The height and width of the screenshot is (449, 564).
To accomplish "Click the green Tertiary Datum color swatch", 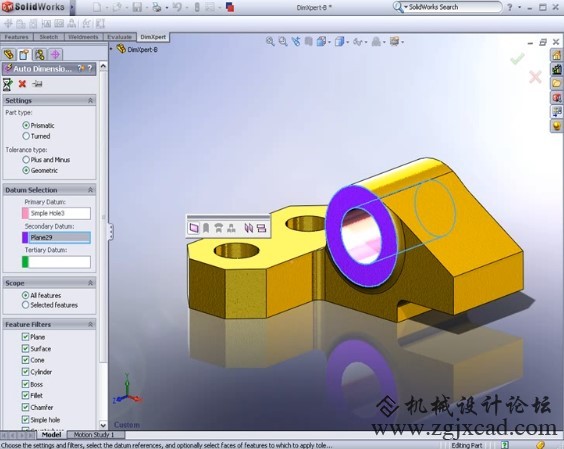I will [25, 262].
